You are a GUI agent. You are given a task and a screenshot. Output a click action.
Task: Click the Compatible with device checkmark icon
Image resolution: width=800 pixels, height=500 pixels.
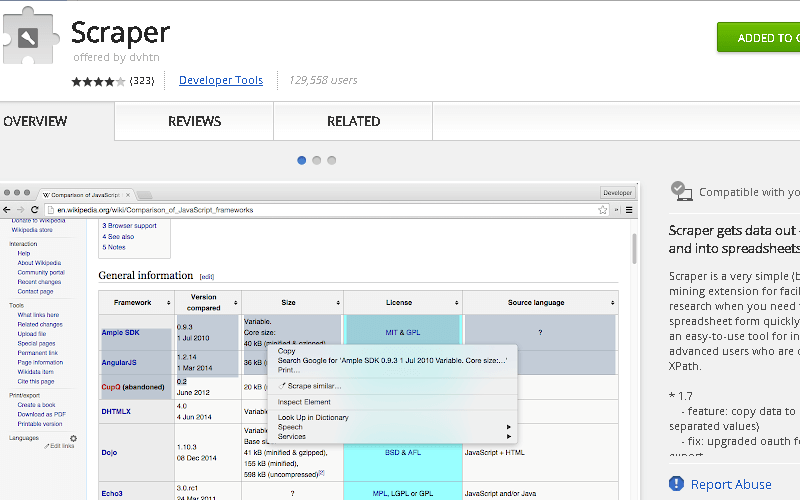(681, 191)
